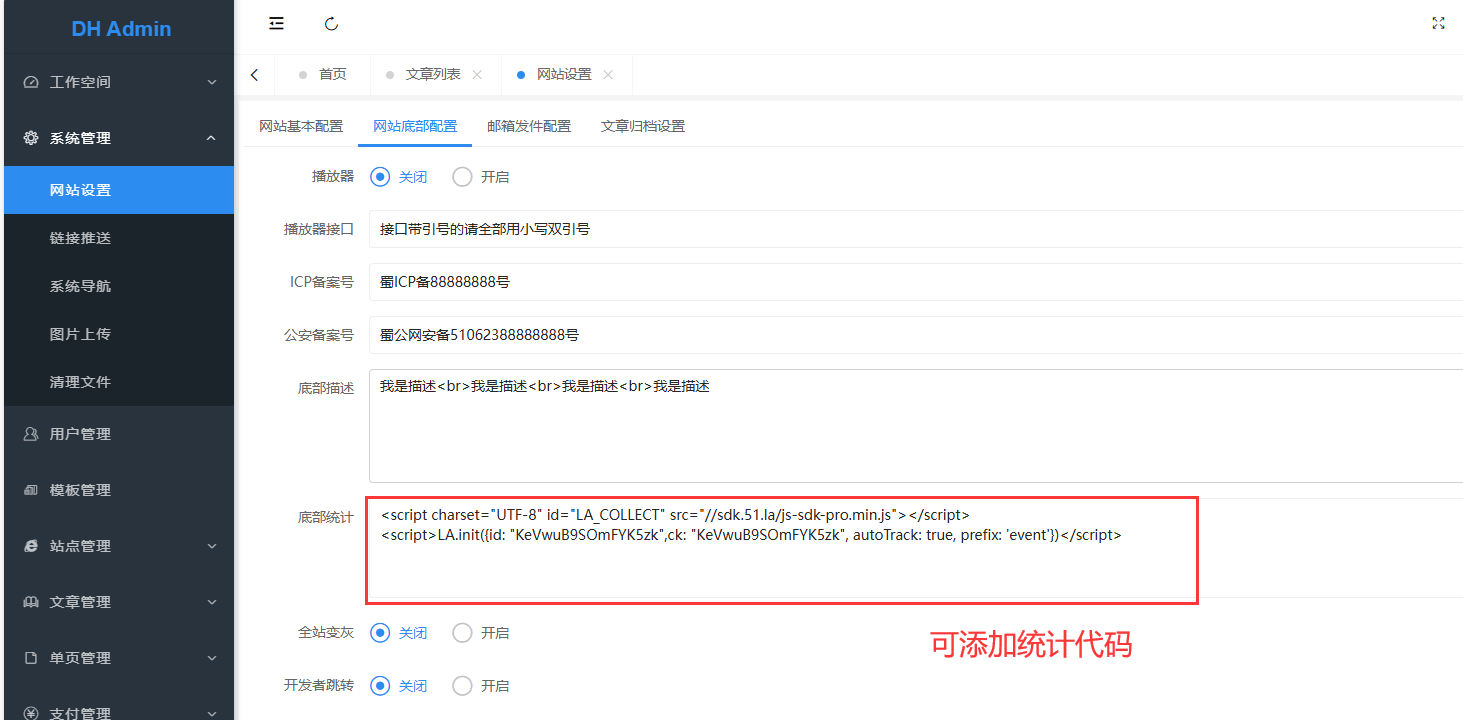This screenshot has height=720, width=1463.
Task: Expand the 文章管理 menu chevron
Action: click(211, 602)
